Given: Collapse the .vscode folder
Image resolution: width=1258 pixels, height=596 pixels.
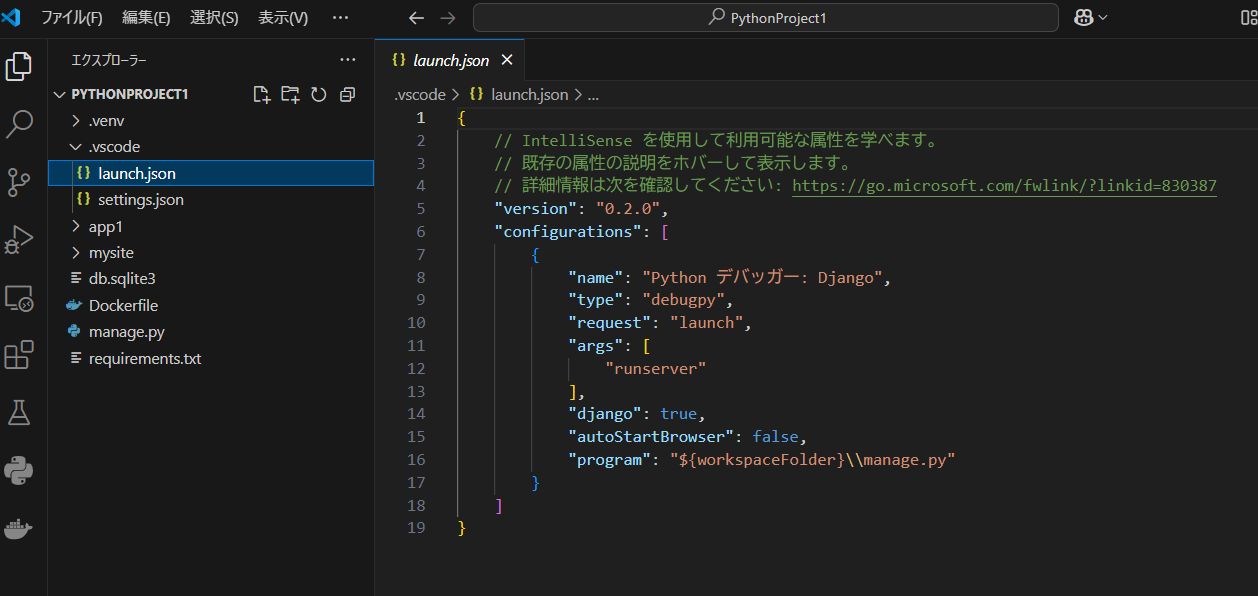Looking at the screenshot, I should (x=114, y=147).
